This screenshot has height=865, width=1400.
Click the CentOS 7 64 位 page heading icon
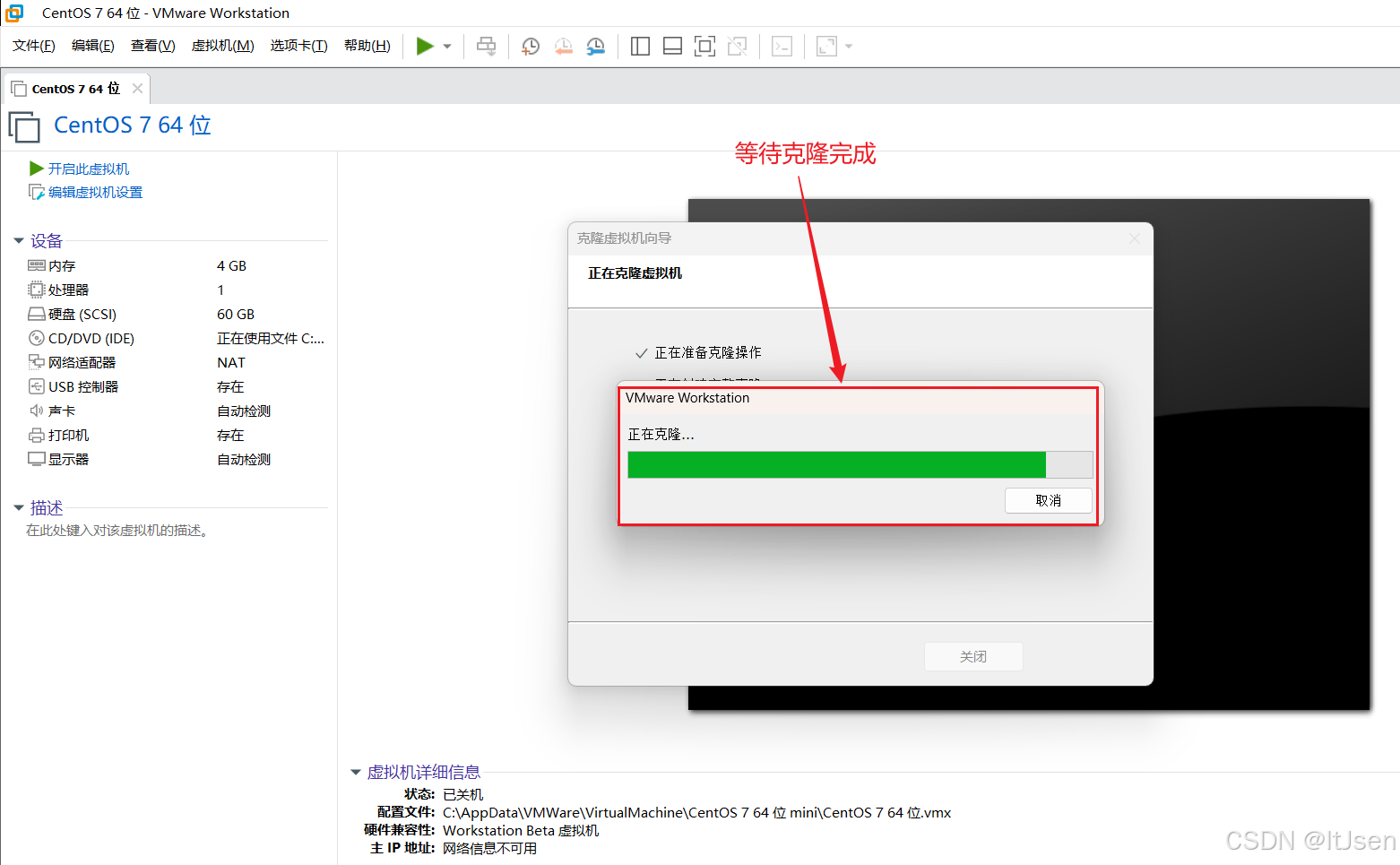[24, 126]
